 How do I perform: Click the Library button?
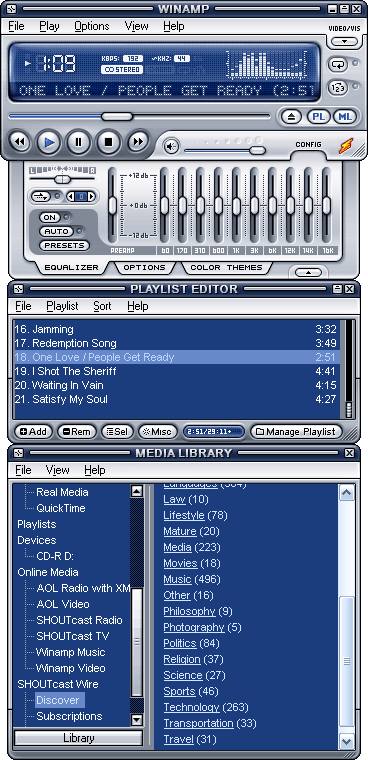(x=79, y=738)
